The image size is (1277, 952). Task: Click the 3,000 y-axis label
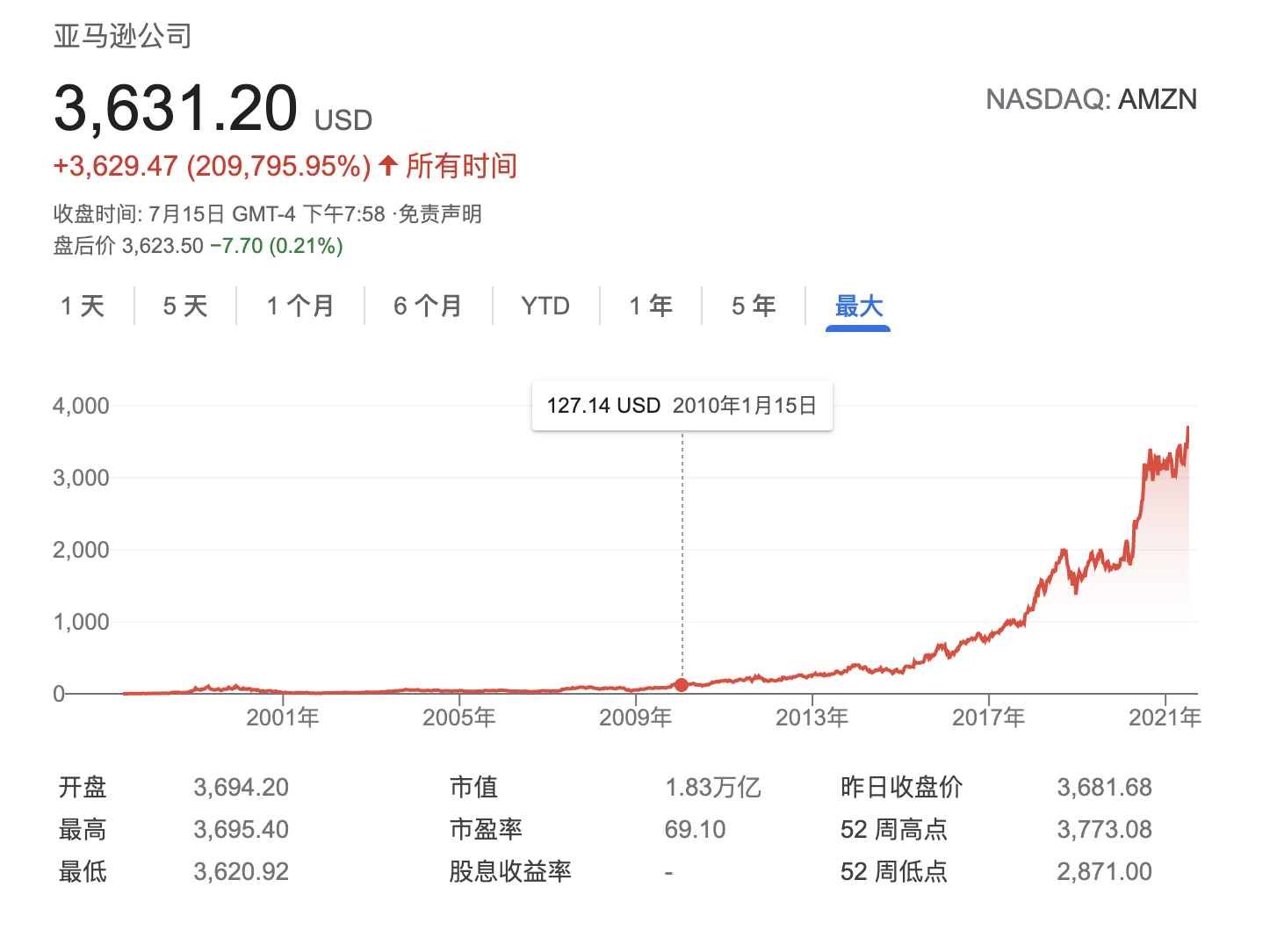point(81,478)
